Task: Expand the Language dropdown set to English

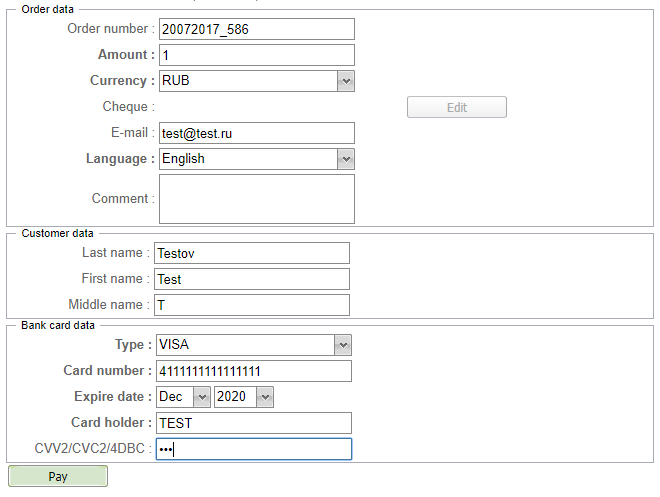Action: pos(256,159)
